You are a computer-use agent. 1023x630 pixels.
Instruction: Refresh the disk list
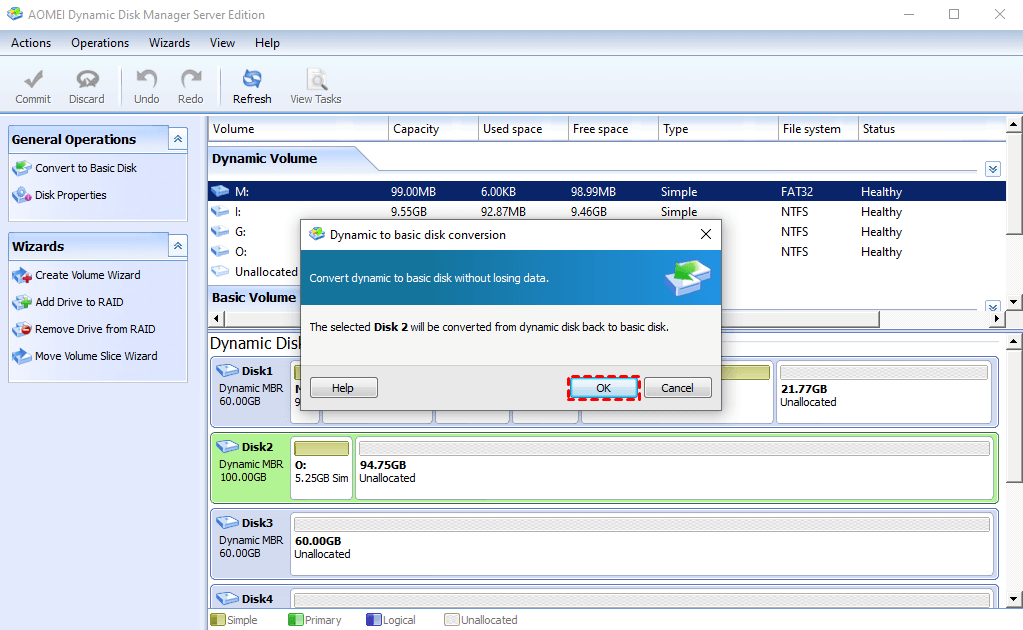252,87
